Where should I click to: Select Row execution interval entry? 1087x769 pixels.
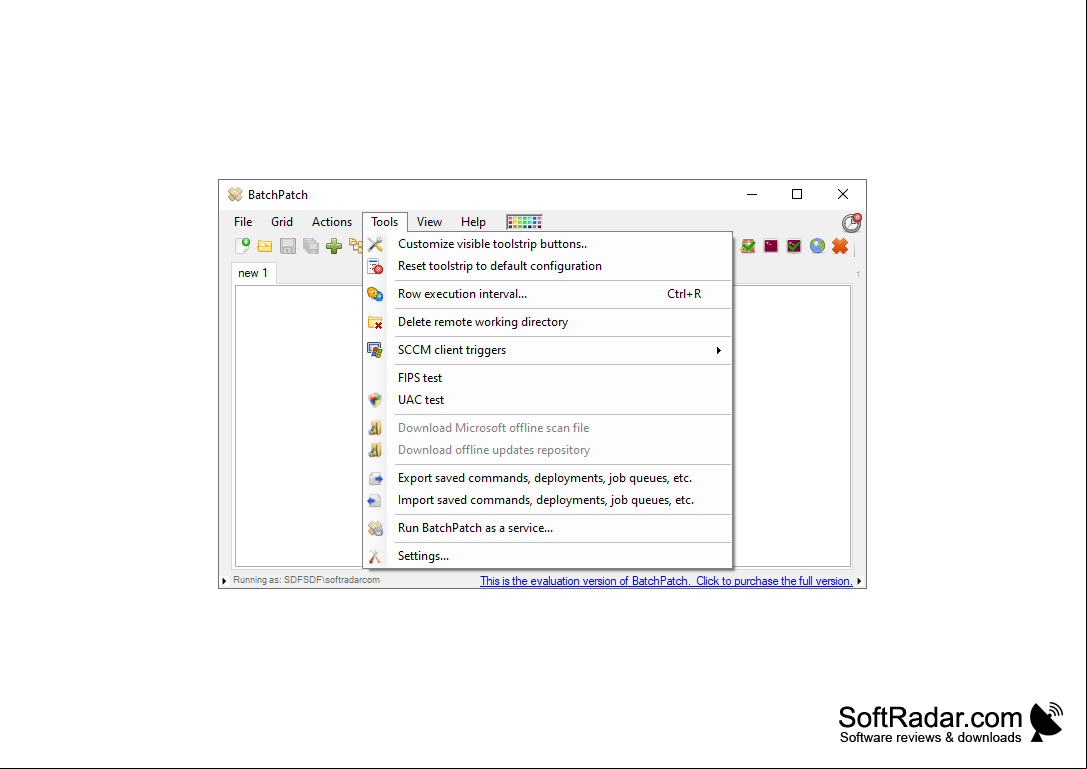(x=548, y=294)
